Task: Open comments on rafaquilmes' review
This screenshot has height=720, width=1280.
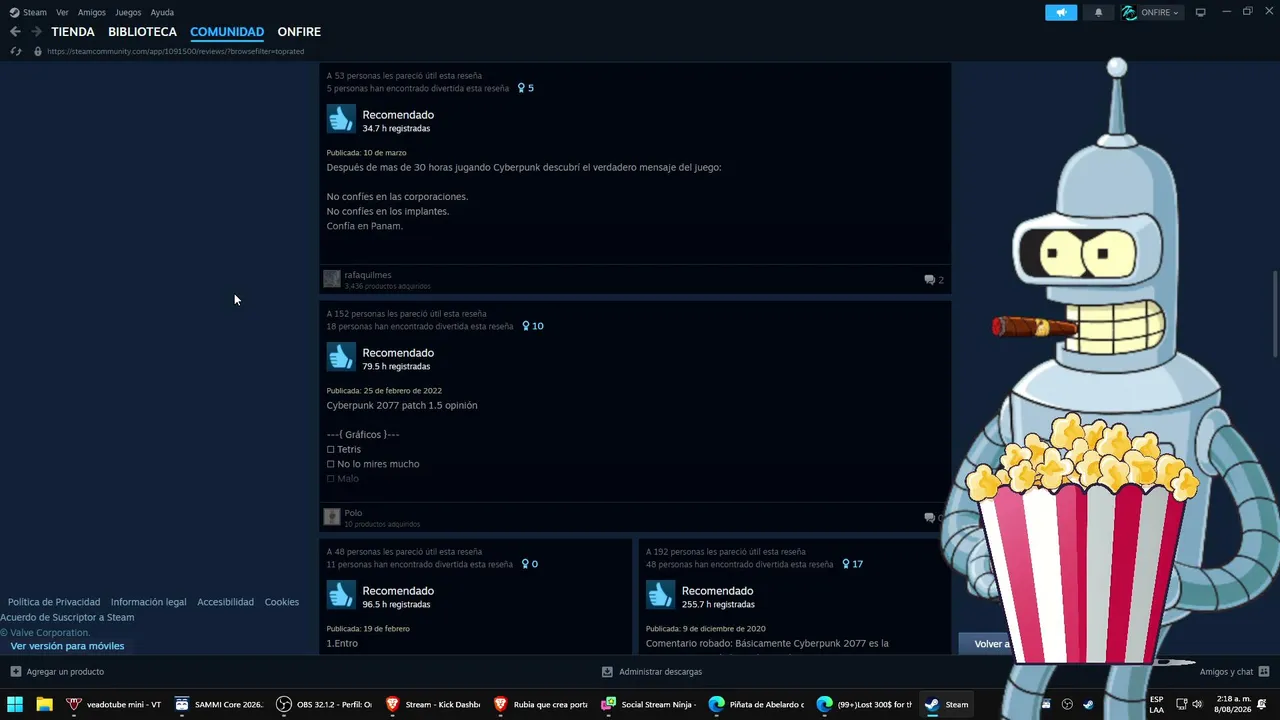Action: click(934, 280)
